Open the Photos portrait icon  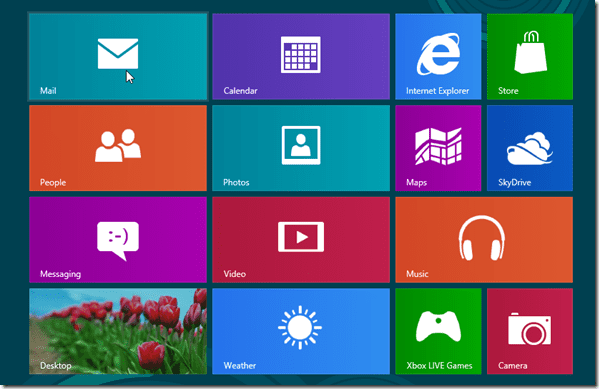[x=301, y=145]
